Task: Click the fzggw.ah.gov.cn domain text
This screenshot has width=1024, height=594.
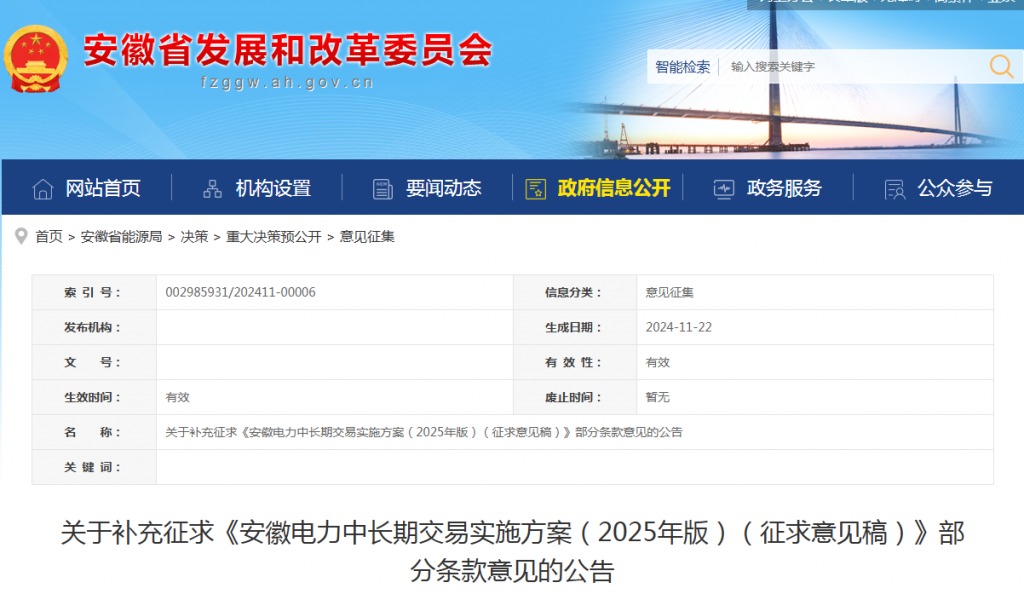Action: (x=287, y=83)
